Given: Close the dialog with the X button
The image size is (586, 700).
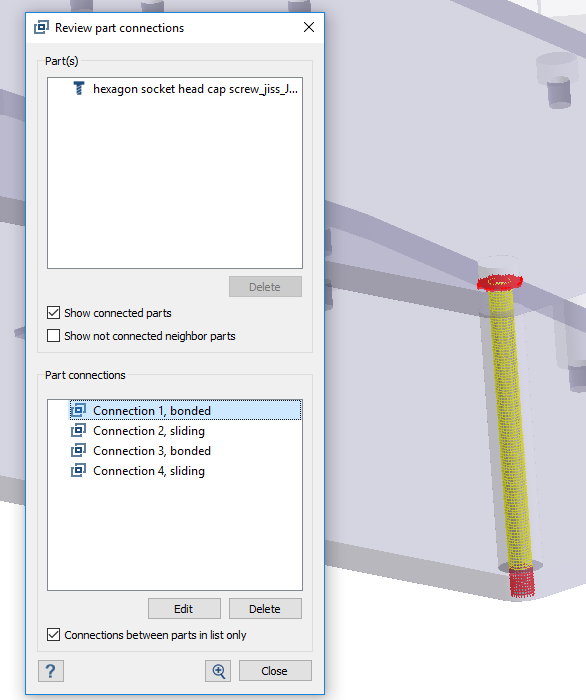Looking at the screenshot, I should pos(309,27).
